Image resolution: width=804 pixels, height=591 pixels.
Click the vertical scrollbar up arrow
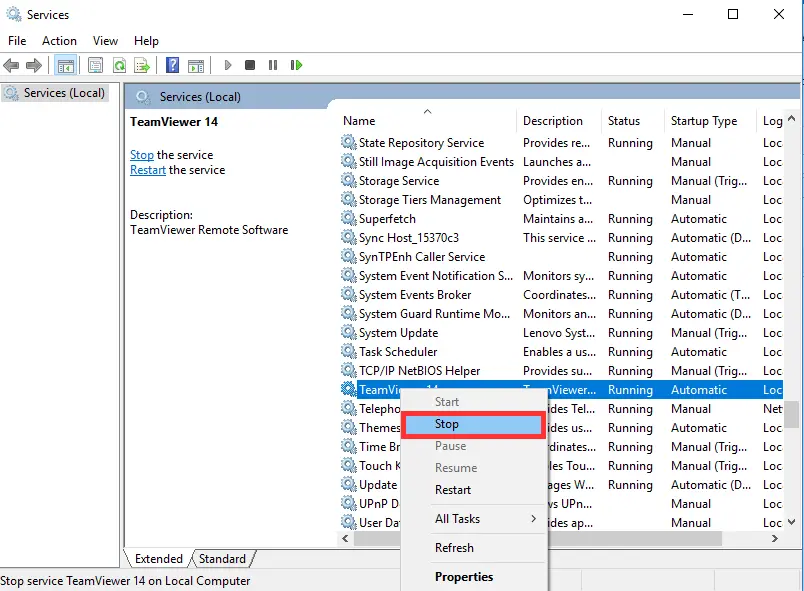[x=791, y=119]
